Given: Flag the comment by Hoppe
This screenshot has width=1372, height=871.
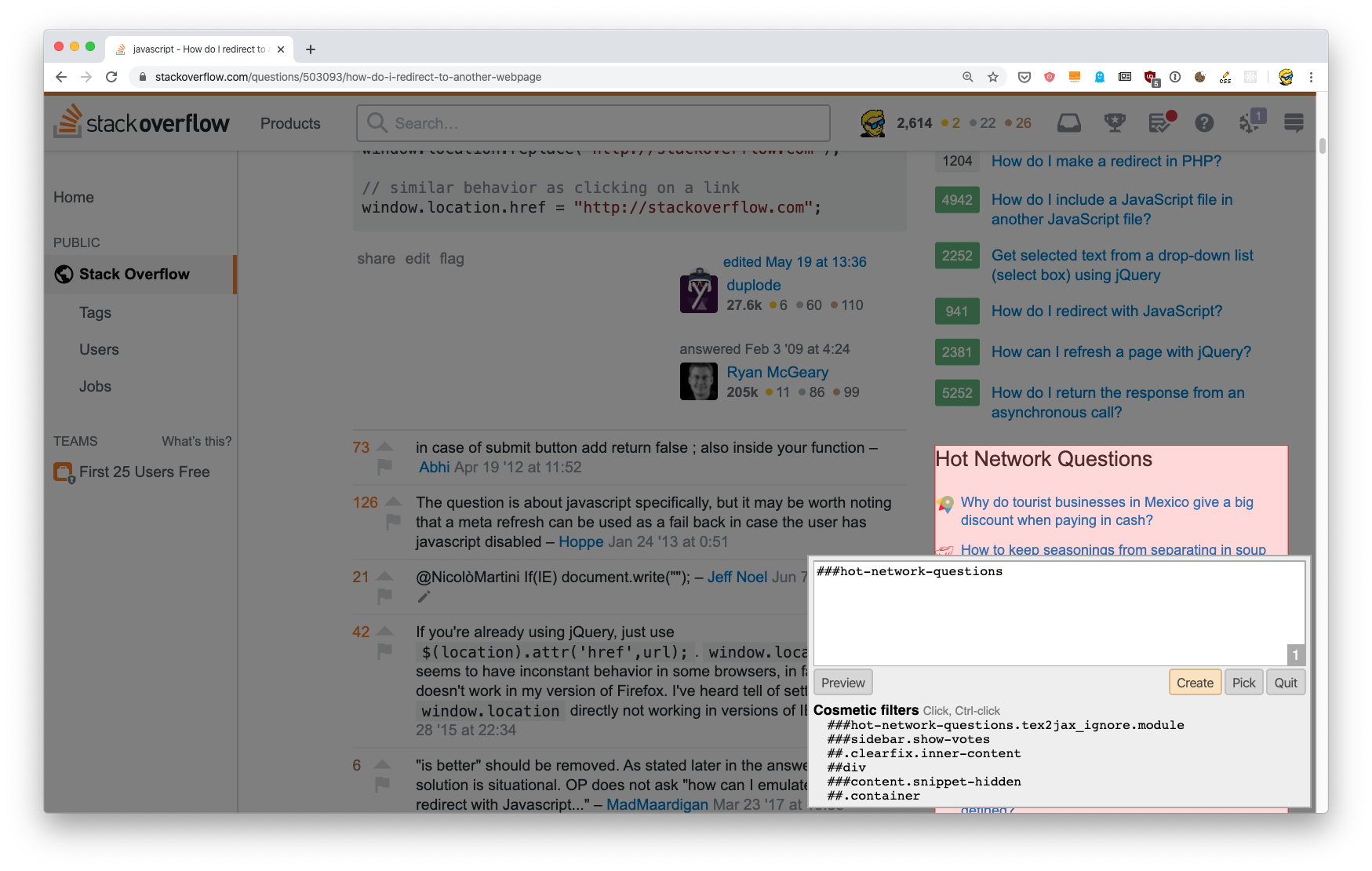Looking at the screenshot, I should coord(393,521).
